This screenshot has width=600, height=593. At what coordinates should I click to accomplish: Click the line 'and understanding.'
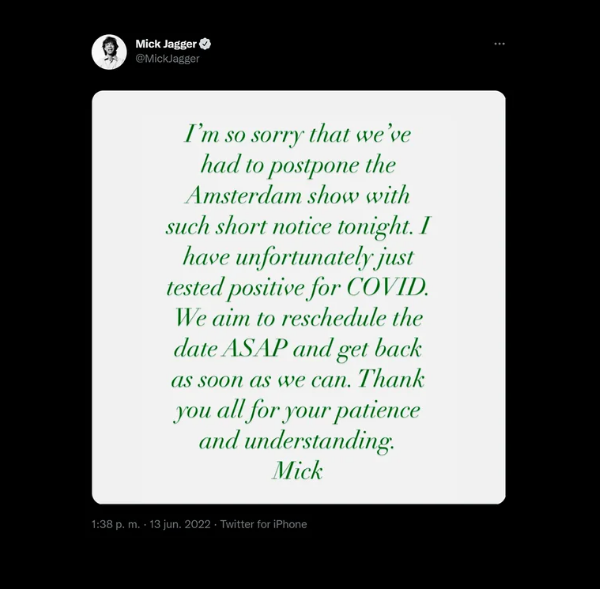click(297, 441)
